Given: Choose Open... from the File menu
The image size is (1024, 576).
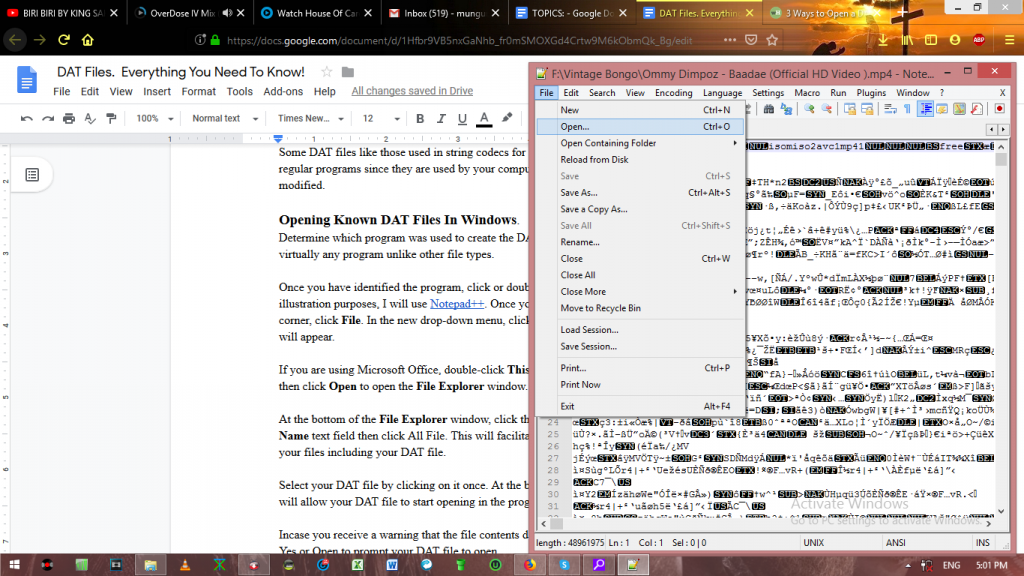Looking at the screenshot, I should click(575, 127).
